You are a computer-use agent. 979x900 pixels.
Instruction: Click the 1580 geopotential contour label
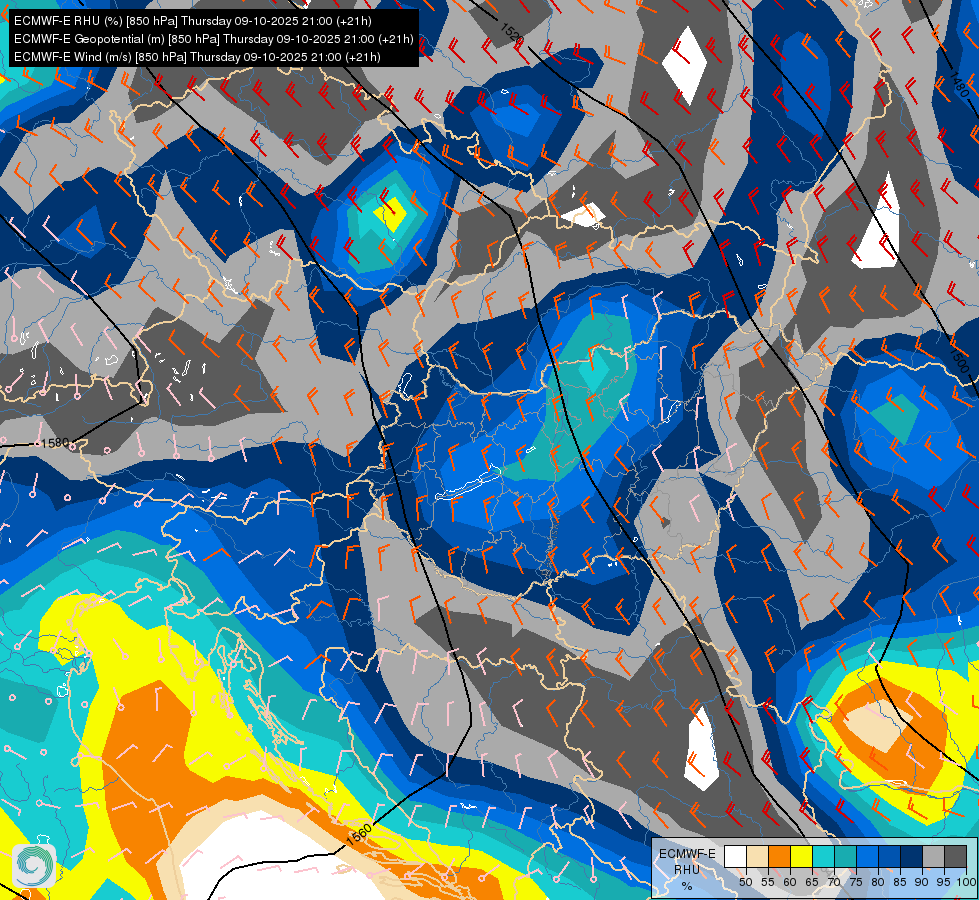pyautogui.click(x=54, y=443)
